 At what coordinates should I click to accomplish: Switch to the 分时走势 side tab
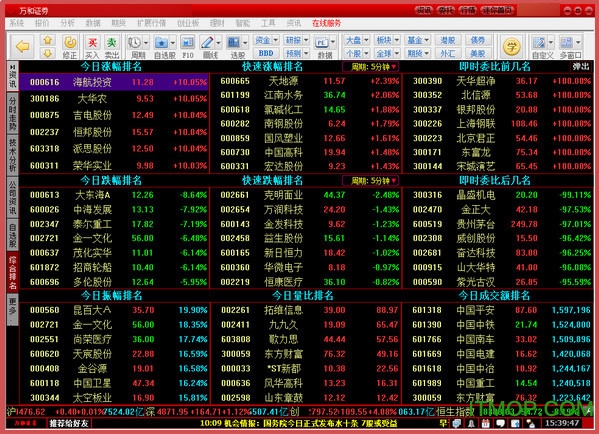pyautogui.click(x=13, y=113)
